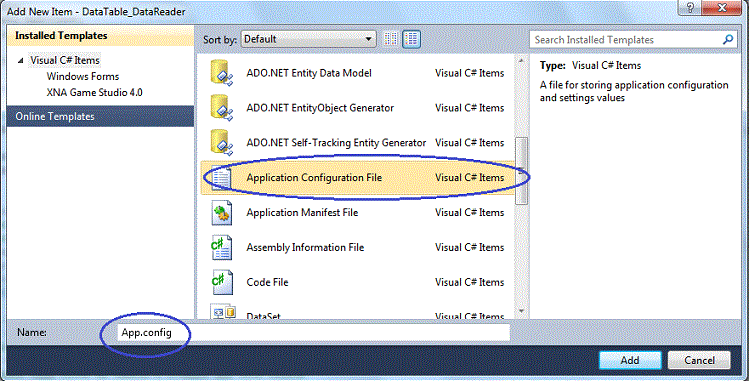Pick the ADO.NET Self-Tracking Entity Generator icon
Image resolution: width=749 pixels, height=381 pixels.
(x=222, y=143)
